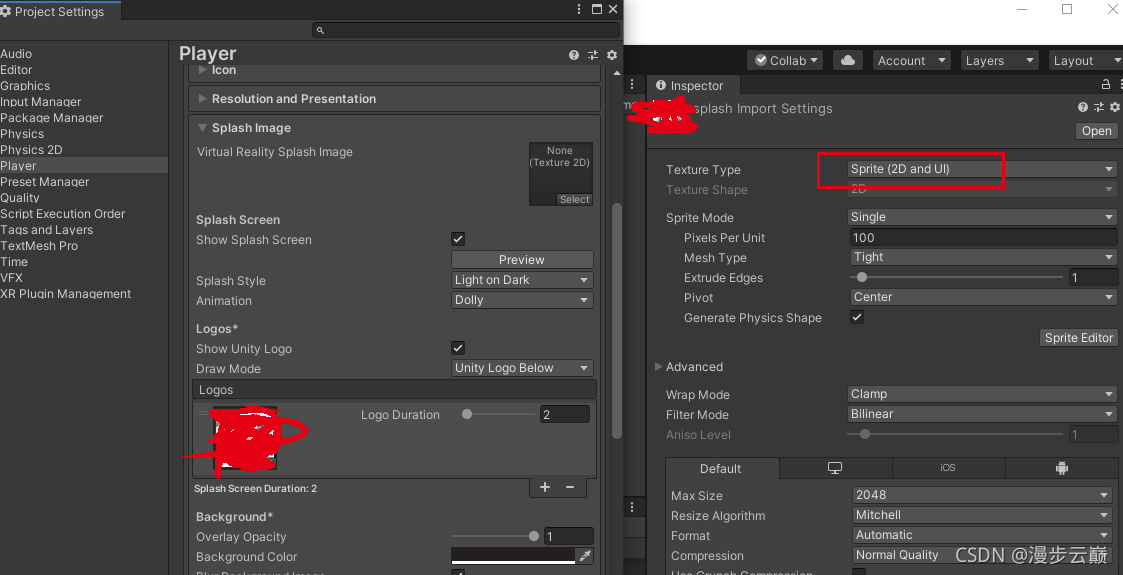
Task: Click the Pixels Per Unit field
Action: coord(982,237)
